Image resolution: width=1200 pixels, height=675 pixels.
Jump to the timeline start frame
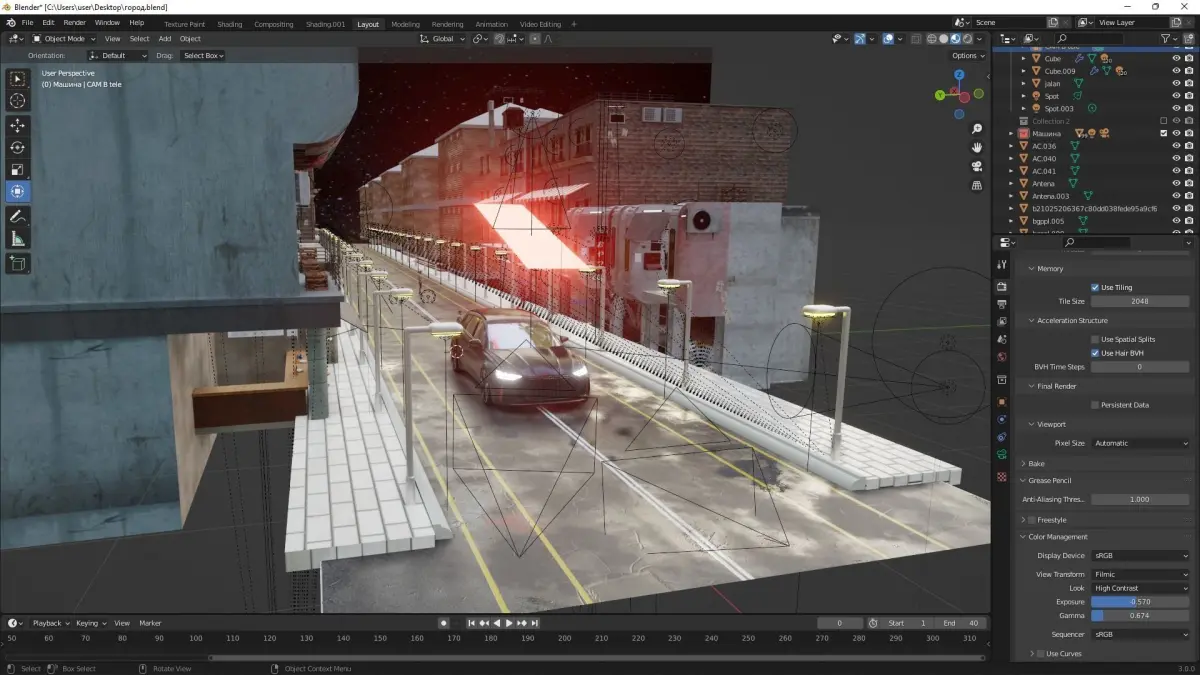click(472, 623)
